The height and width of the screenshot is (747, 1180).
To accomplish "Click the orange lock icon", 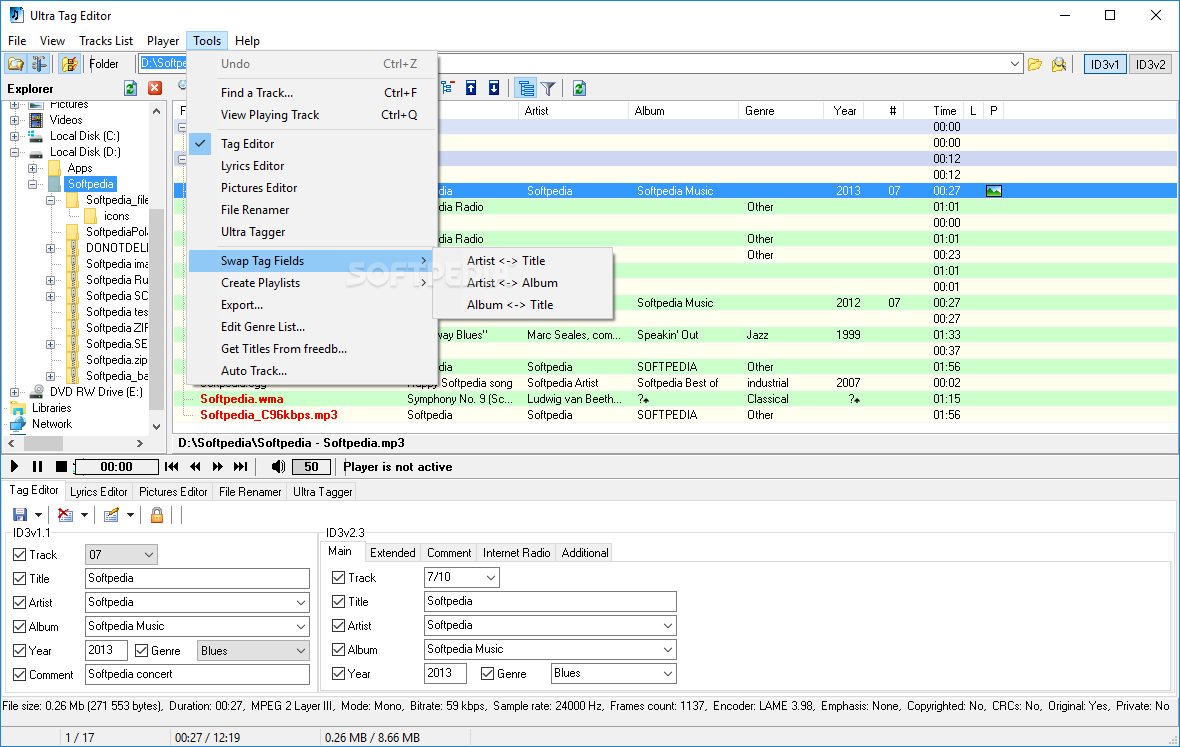I will (157, 515).
